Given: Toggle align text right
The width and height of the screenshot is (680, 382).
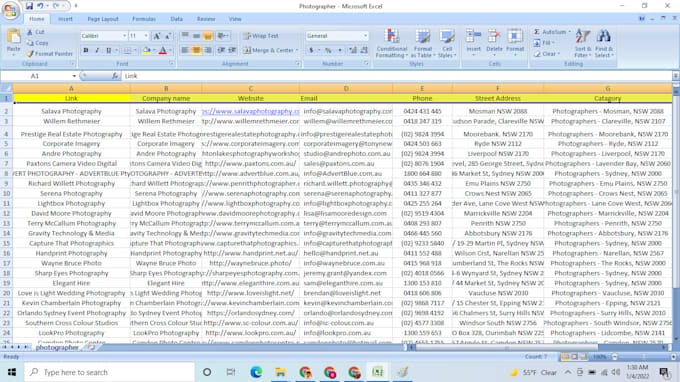Looking at the screenshot, I should pyautogui.click(x=208, y=50).
